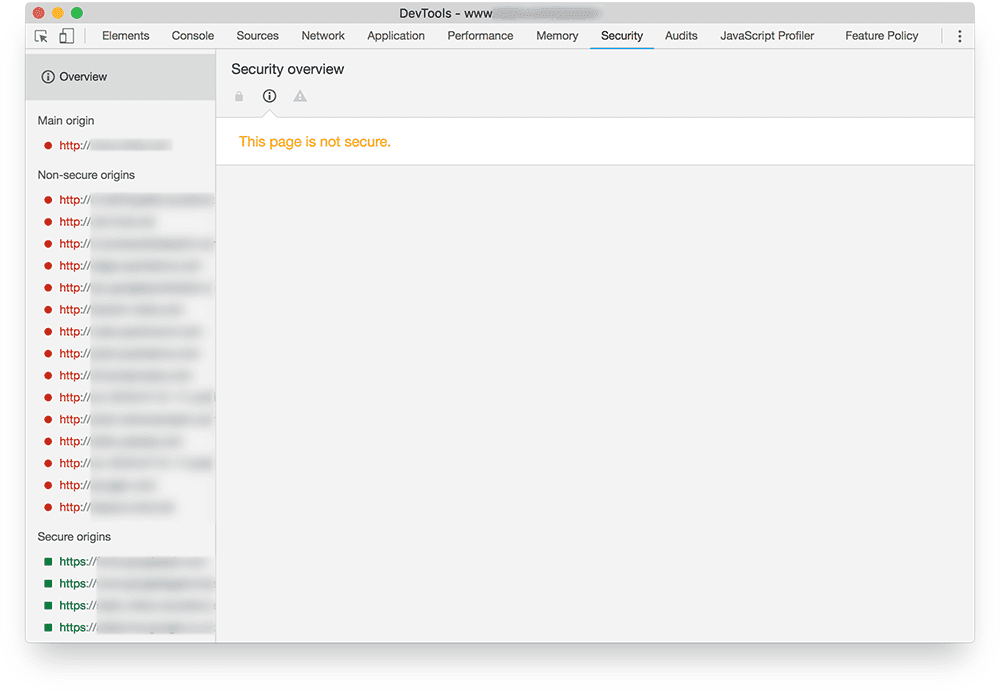
Task: Toggle the device toolbar icon
Action: [x=66, y=35]
